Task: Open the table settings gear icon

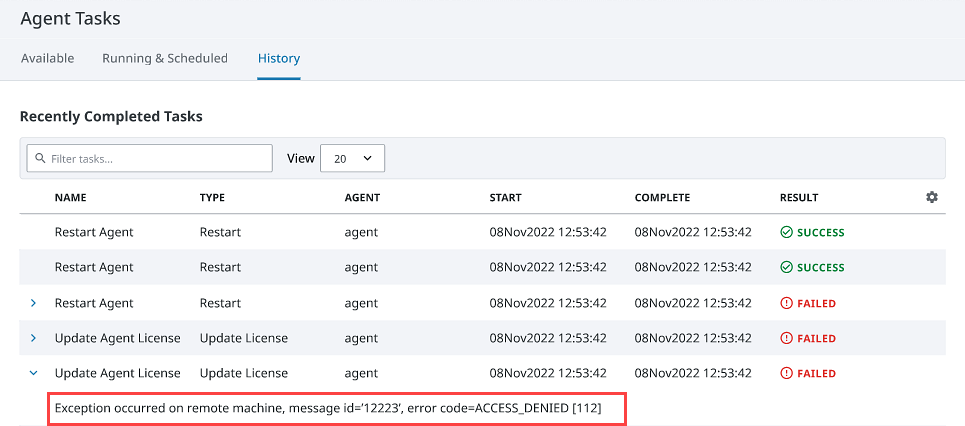Action: coord(932,198)
